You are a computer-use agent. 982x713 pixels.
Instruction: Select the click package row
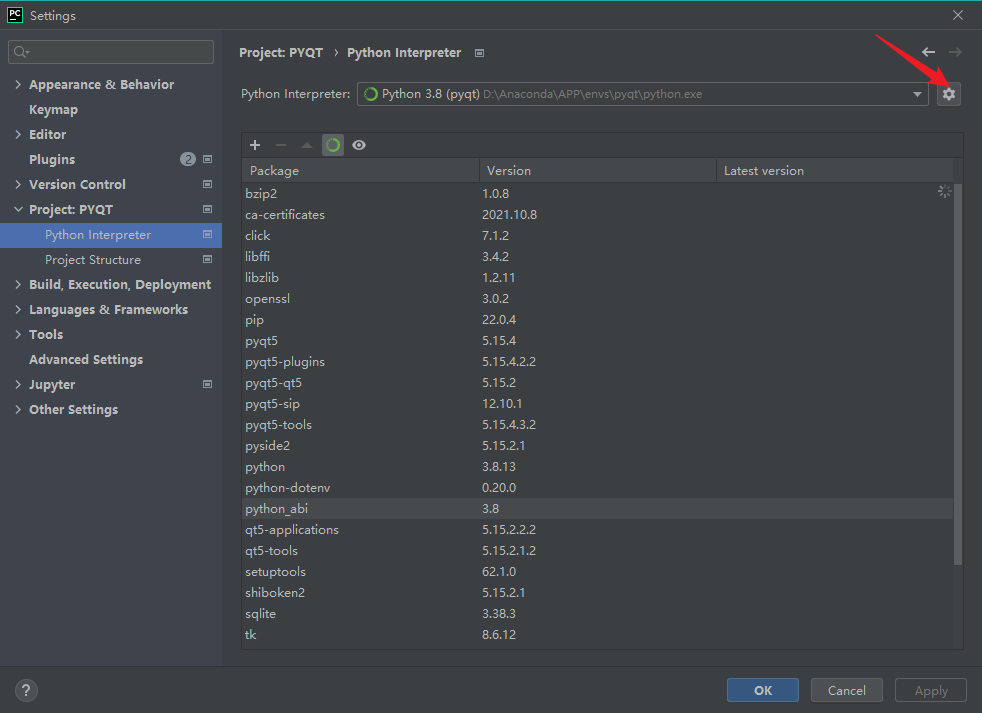(x=597, y=236)
